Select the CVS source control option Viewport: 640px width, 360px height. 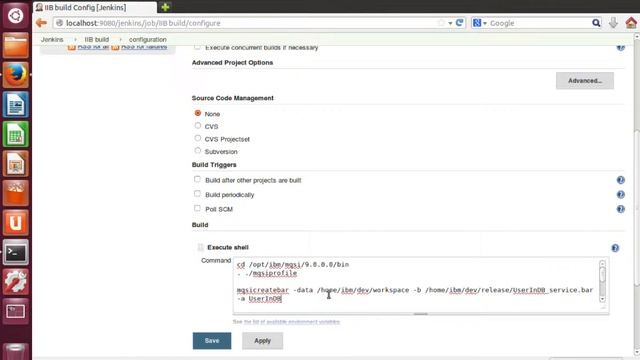[198, 126]
